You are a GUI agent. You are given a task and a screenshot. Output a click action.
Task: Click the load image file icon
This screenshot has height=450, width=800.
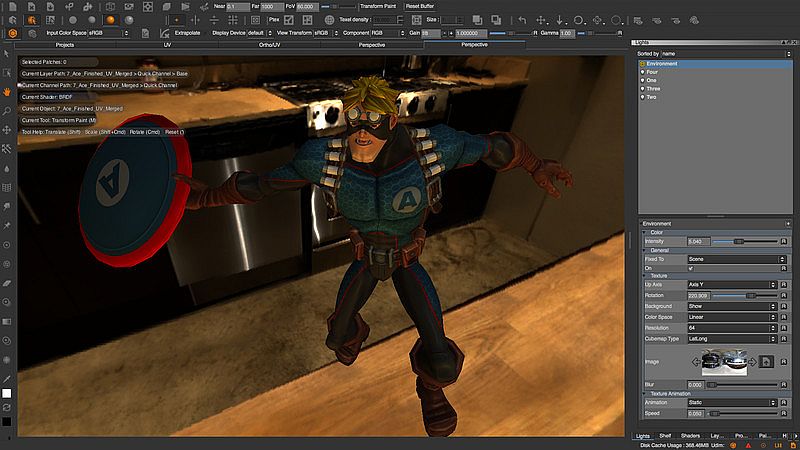765,361
